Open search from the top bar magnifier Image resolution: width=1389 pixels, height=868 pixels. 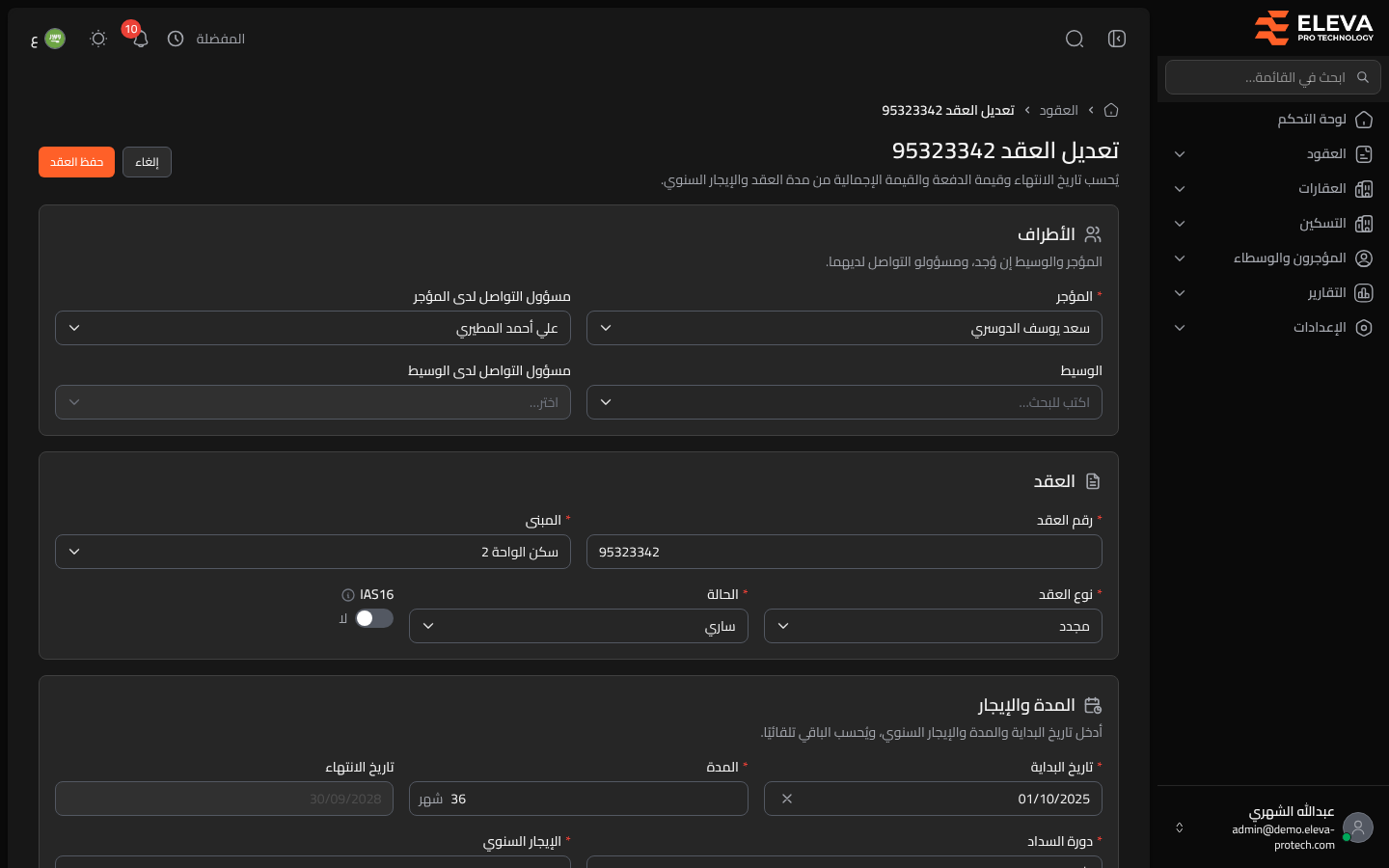click(1075, 39)
